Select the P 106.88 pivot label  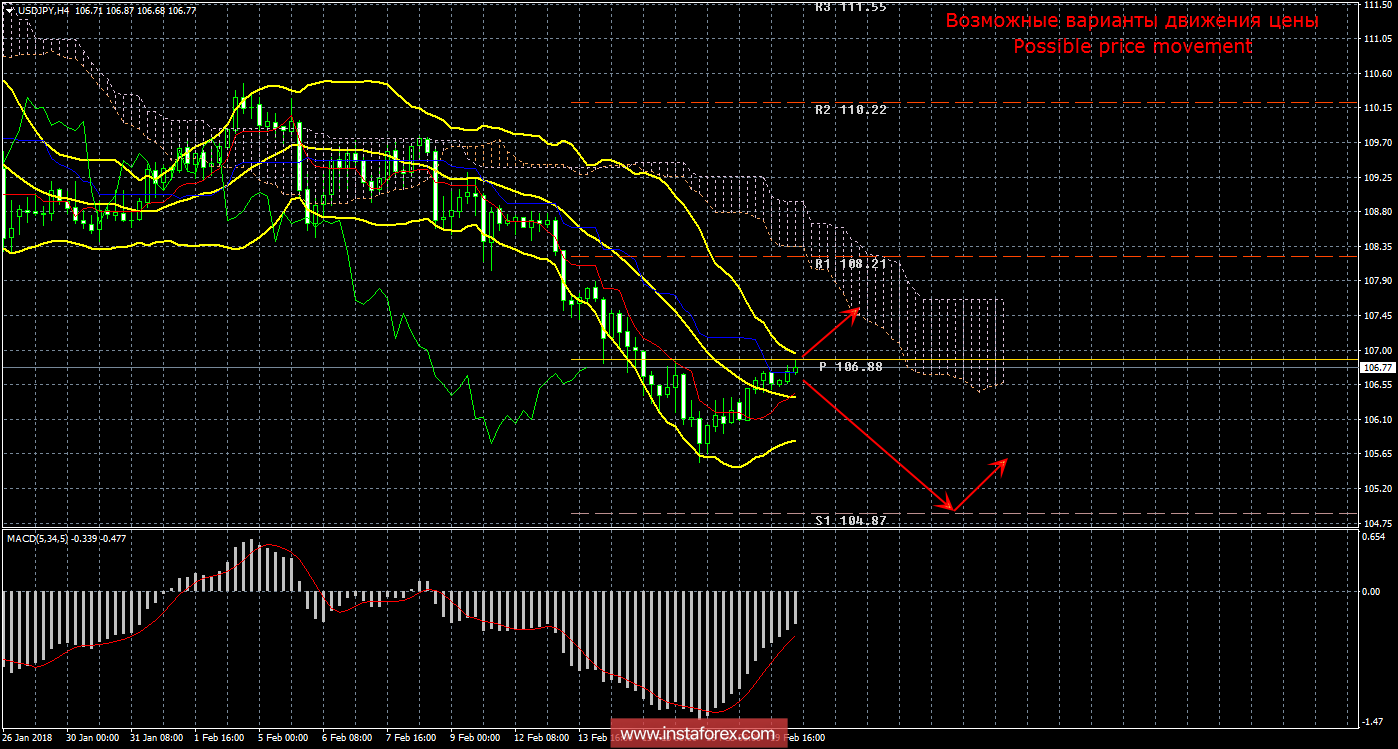click(x=850, y=367)
